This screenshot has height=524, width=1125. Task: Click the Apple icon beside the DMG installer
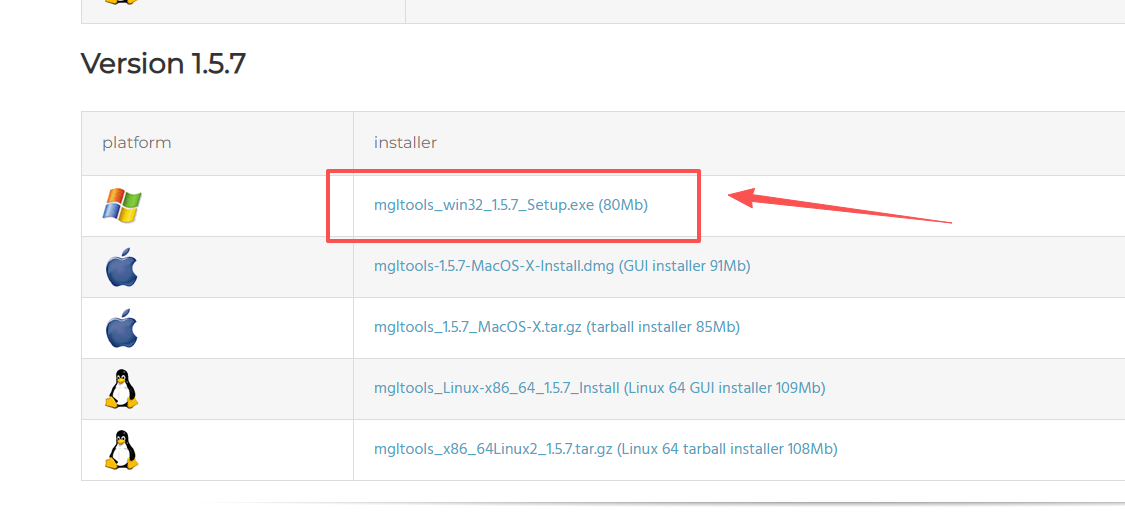[x=121, y=267]
